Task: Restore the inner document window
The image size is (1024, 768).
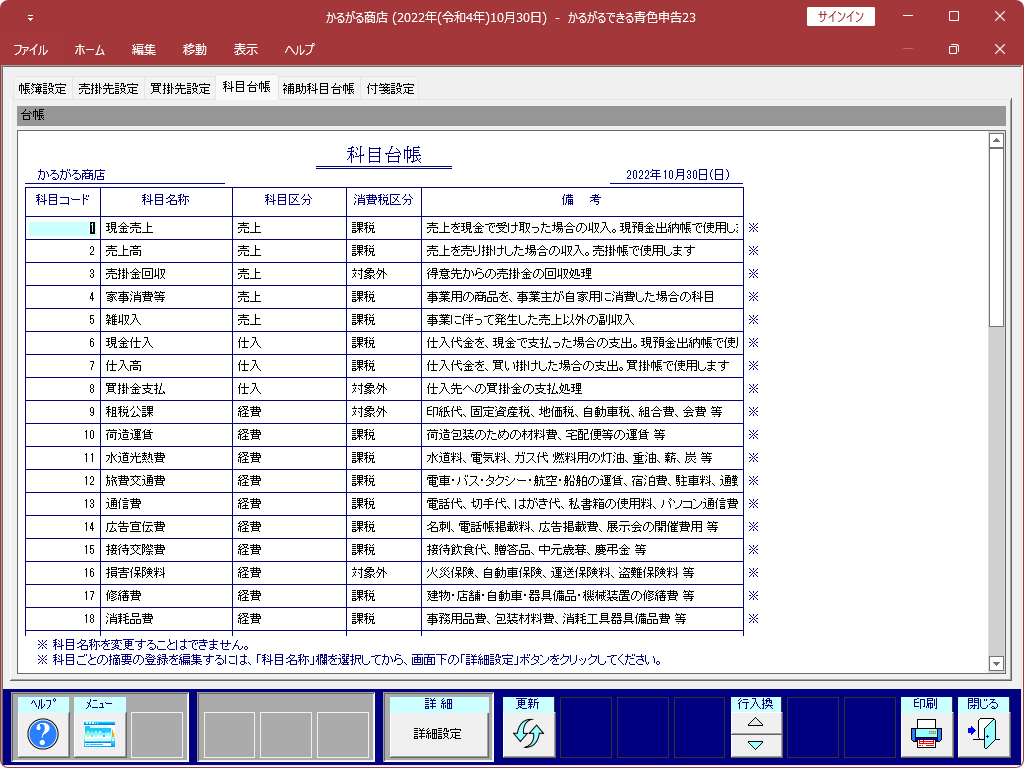Action: click(953, 50)
